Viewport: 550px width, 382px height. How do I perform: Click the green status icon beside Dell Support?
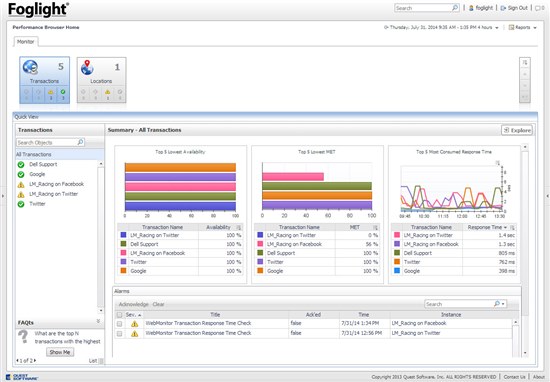coord(21,165)
